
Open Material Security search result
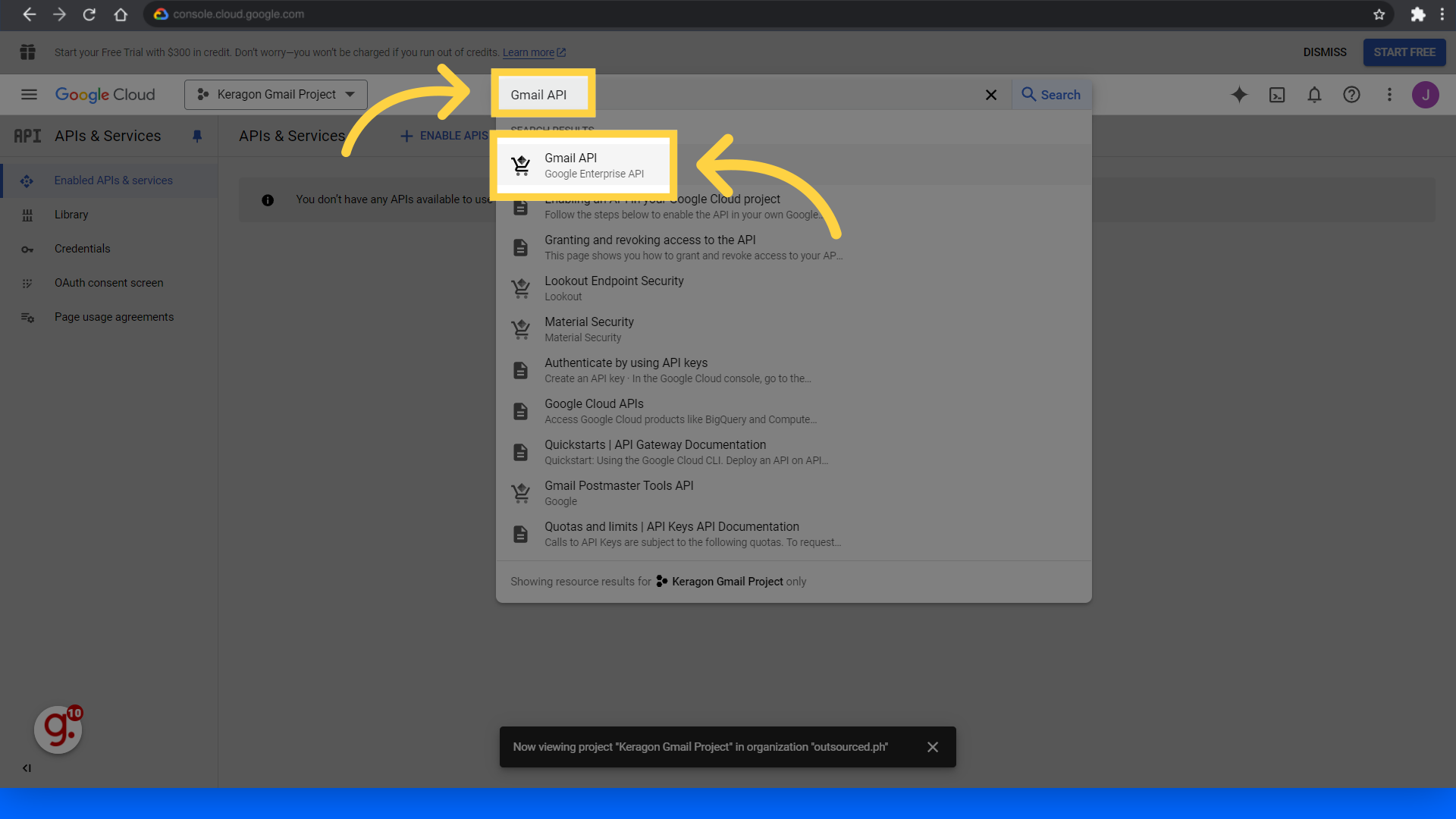[x=793, y=329]
